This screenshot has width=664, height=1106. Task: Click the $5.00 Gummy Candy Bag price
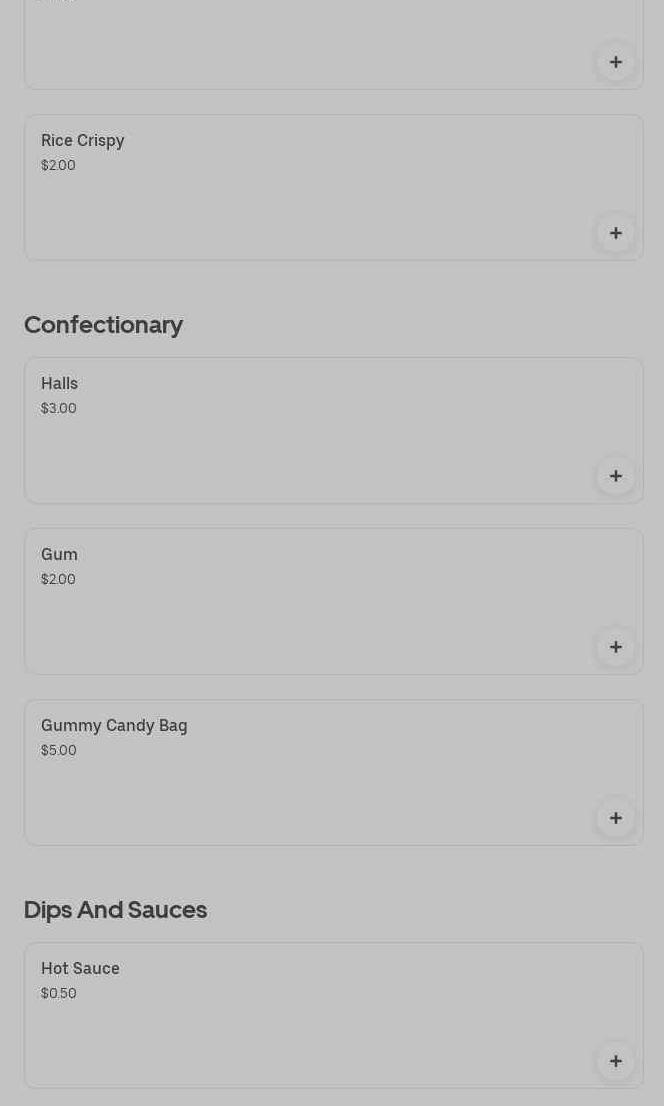(x=59, y=750)
